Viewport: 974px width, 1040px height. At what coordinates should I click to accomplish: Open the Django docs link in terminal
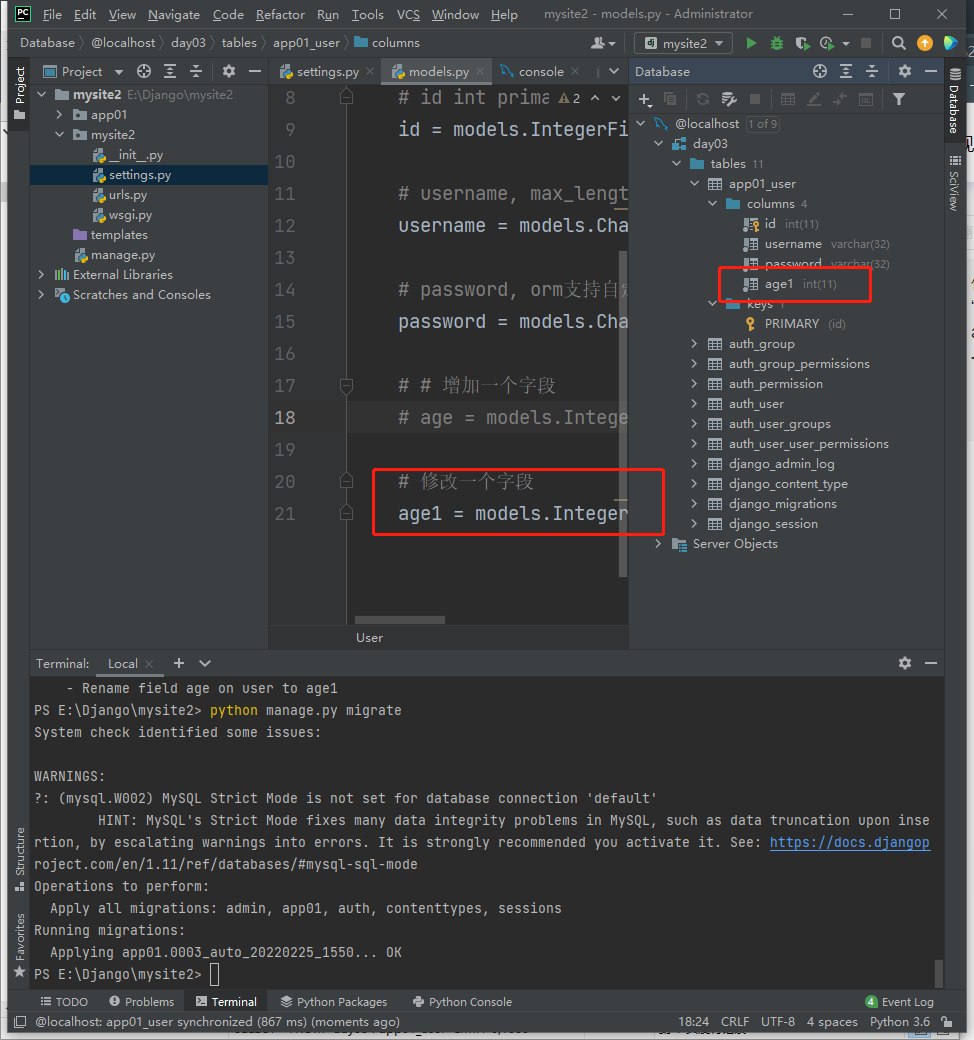pyautogui.click(x=849, y=842)
